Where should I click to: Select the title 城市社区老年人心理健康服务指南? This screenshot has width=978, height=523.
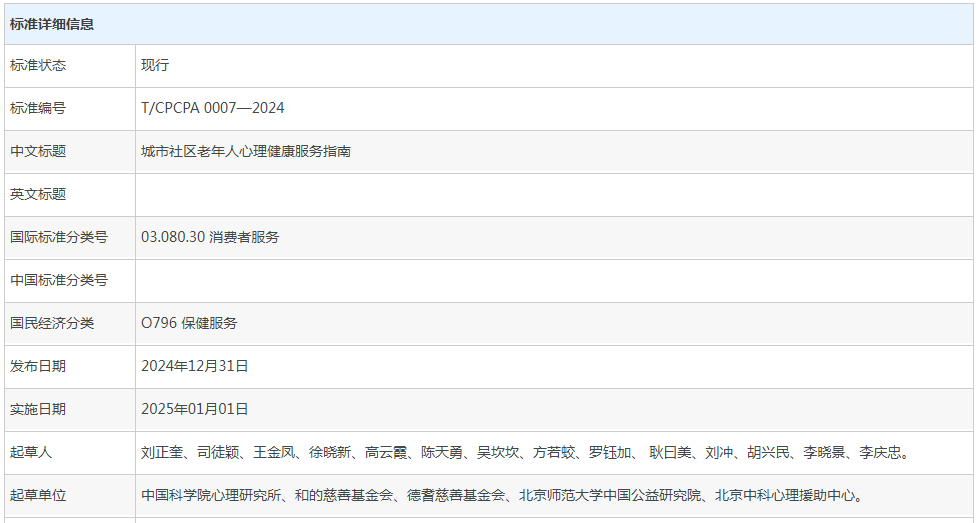click(x=246, y=151)
